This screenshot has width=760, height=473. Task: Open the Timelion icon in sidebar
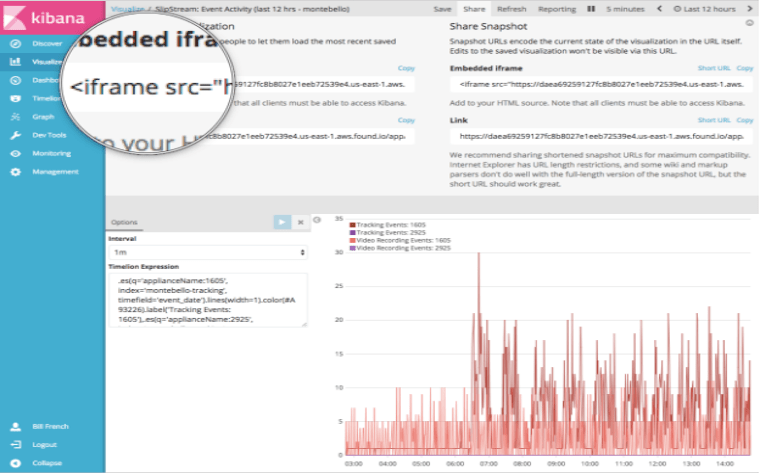tap(16, 98)
